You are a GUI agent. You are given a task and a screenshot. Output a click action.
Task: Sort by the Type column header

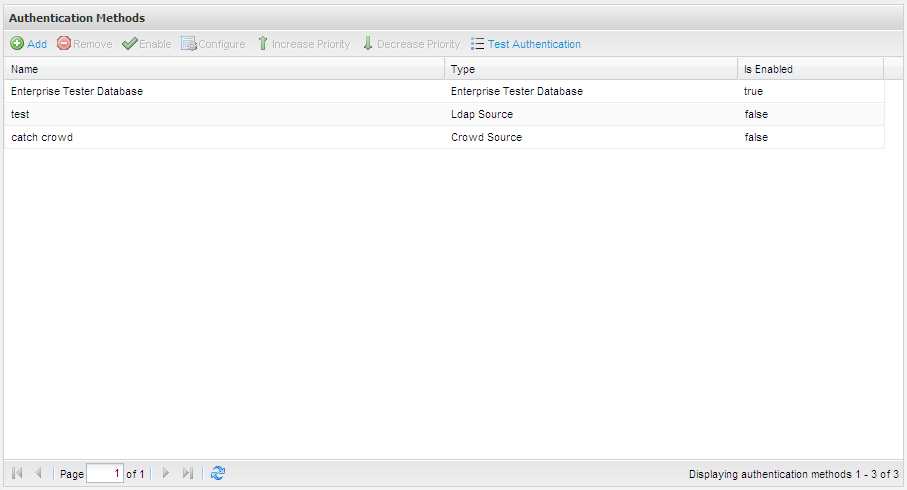click(590, 69)
